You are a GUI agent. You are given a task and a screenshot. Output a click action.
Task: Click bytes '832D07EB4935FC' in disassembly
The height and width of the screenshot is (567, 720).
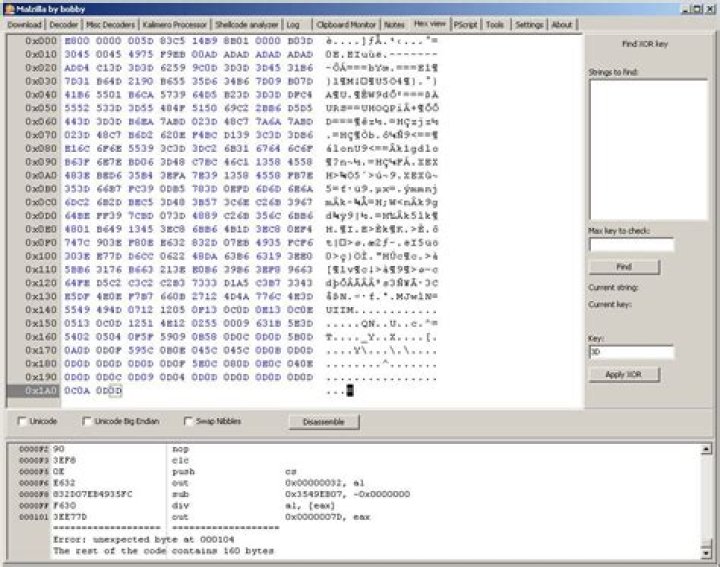[x=92, y=494]
